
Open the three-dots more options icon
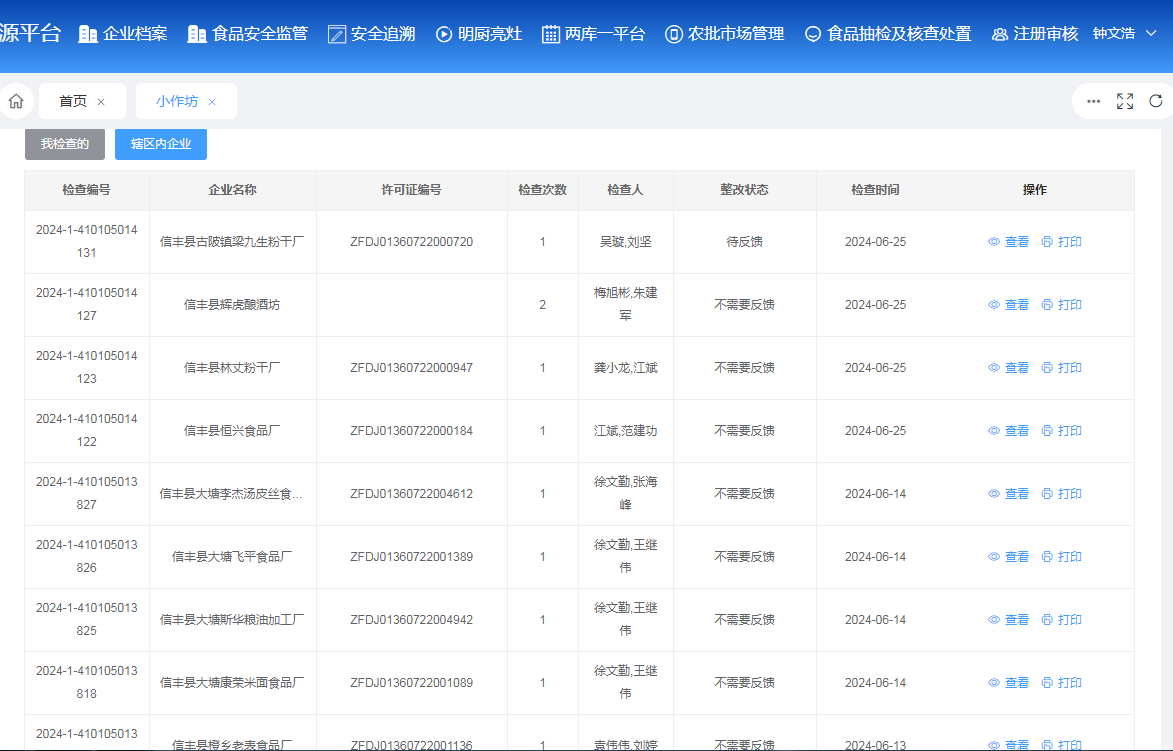(x=1094, y=101)
